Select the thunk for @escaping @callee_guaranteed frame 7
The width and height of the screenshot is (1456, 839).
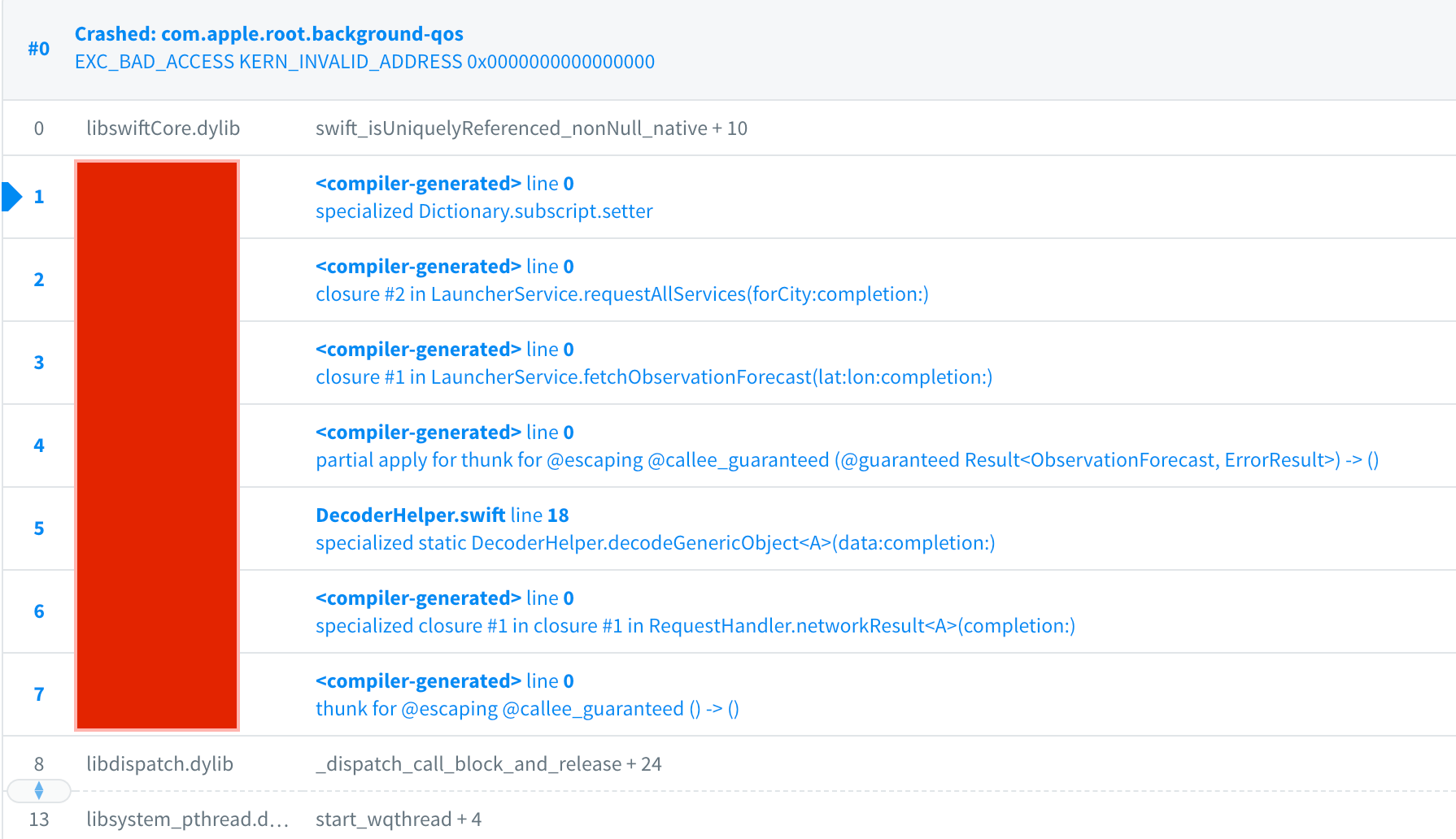pos(527,709)
